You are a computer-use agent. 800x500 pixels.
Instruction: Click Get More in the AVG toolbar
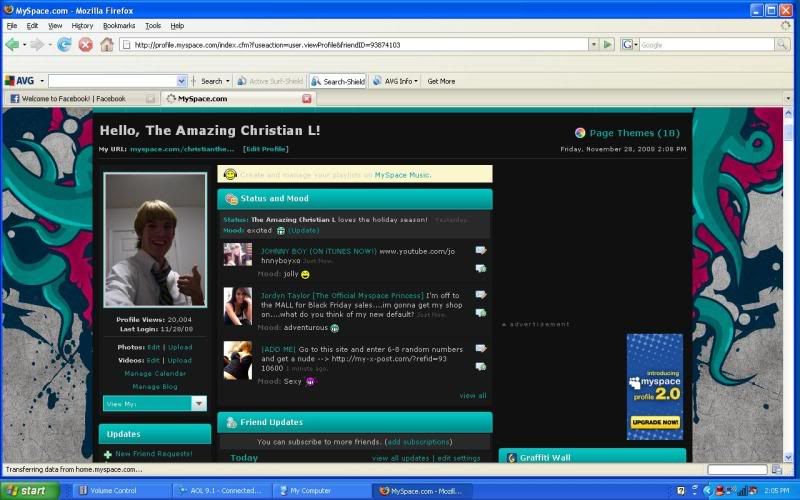point(441,81)
